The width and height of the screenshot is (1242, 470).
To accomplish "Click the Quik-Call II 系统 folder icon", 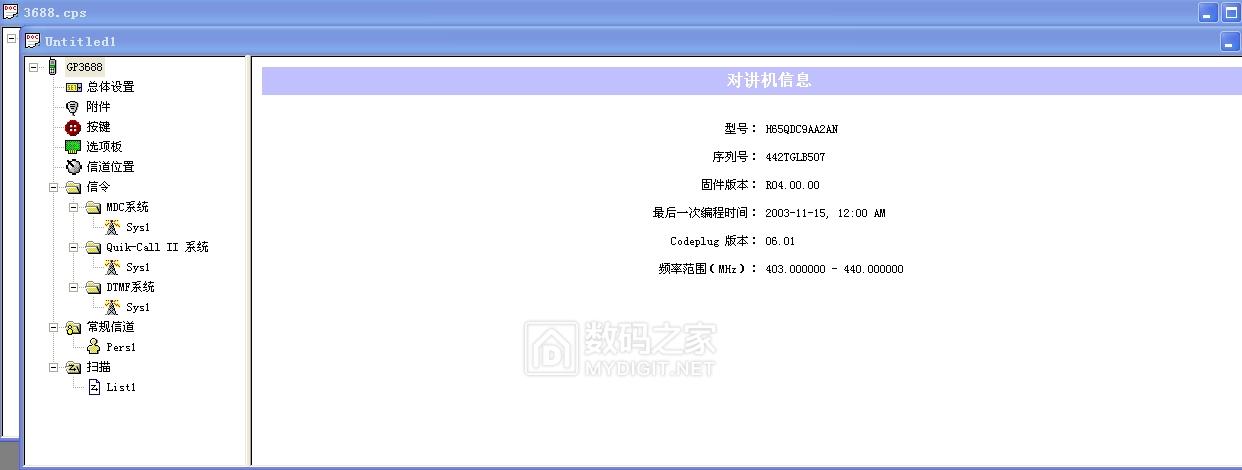I will (93, 247).
